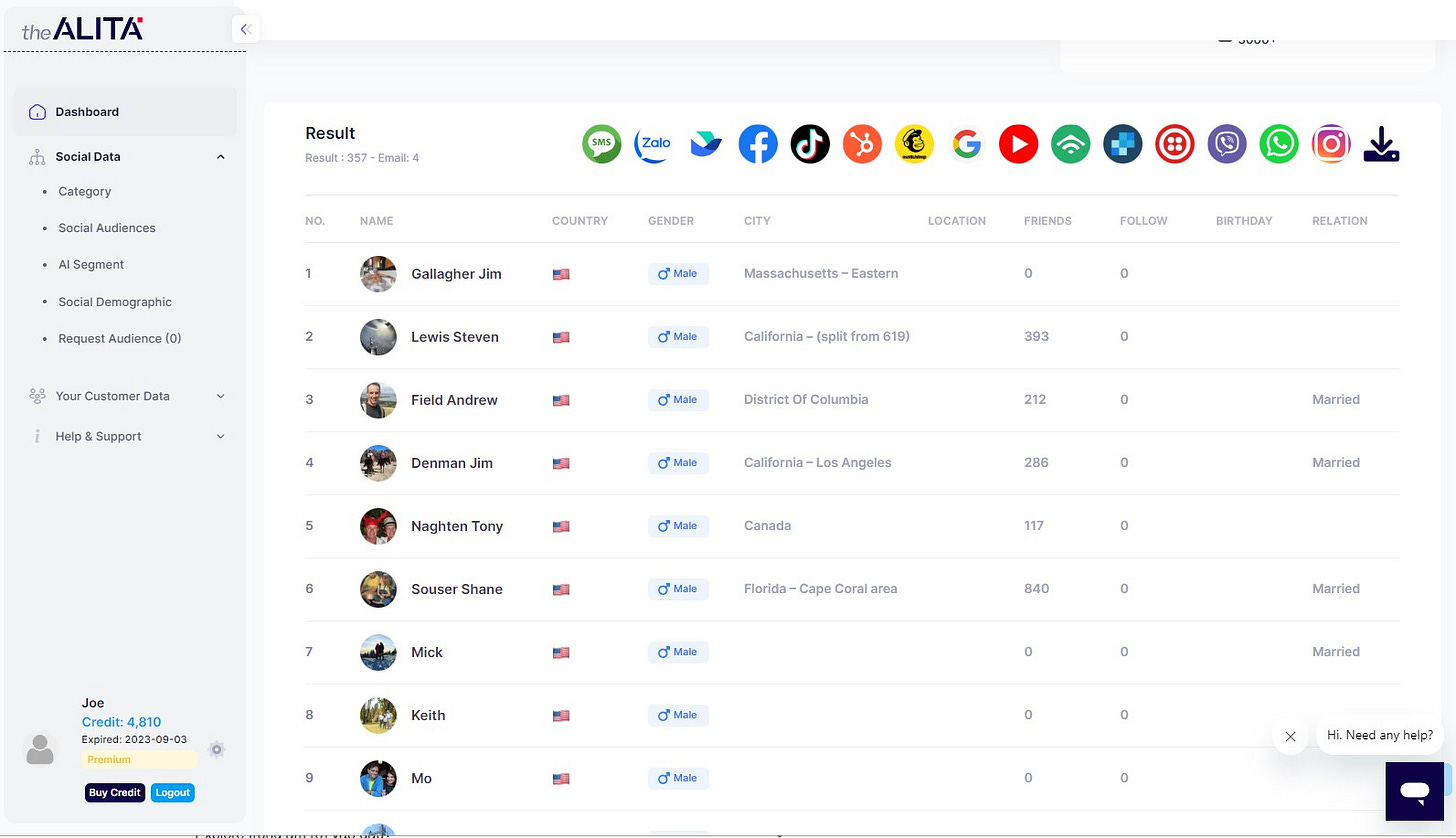Open Request Audience (0)

(120, 339)
